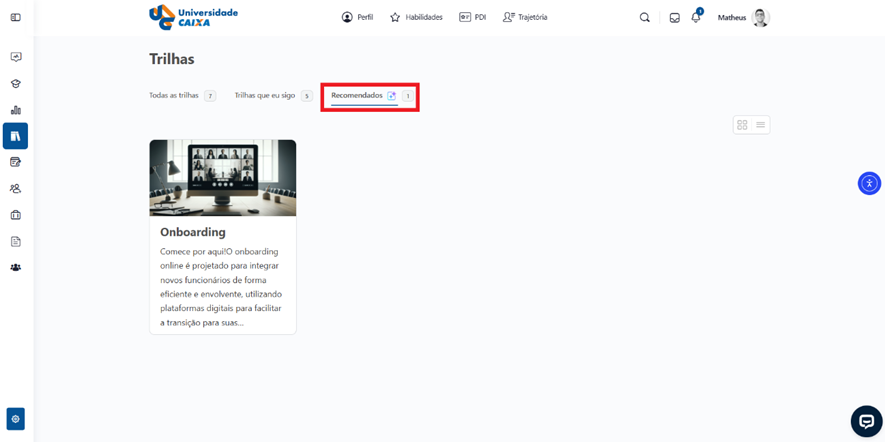
Task: Collapse the left sidebar panel
Action: click(15, 18)
